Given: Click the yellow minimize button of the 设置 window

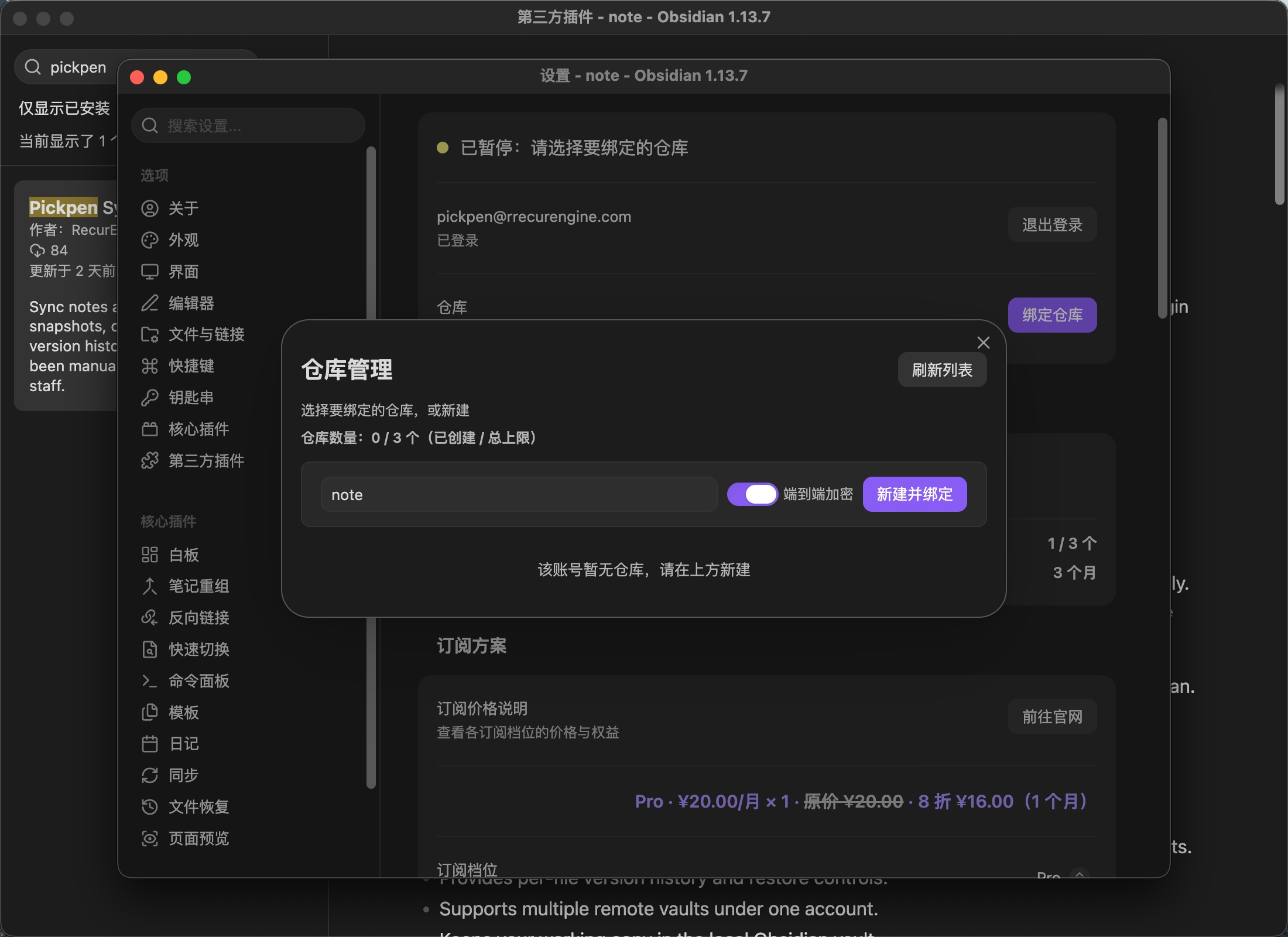Looking at the screenshot, I should pos(160,77).
